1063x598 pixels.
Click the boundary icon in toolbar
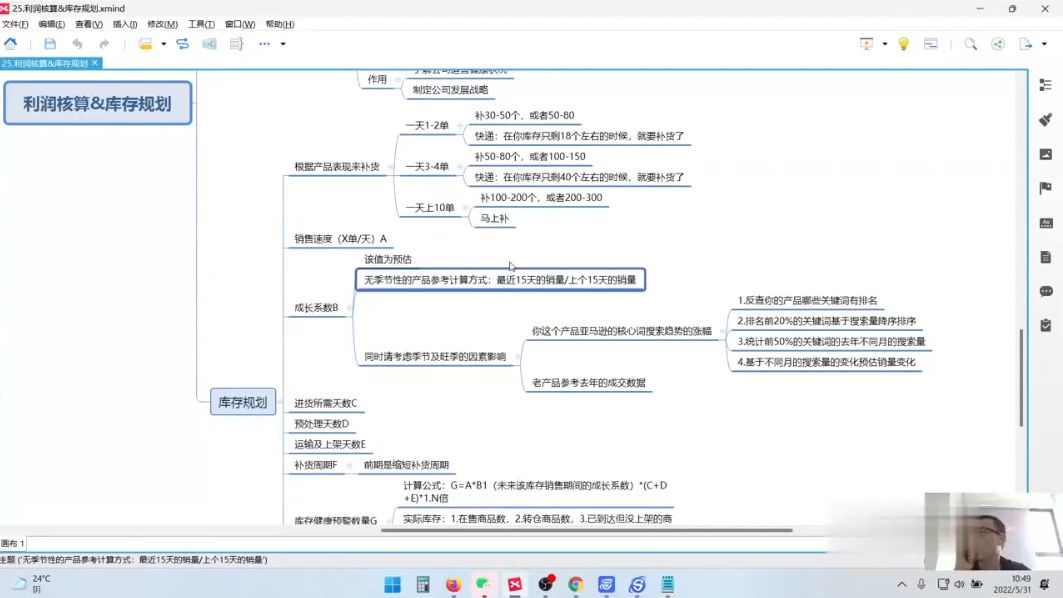(209, 44)
